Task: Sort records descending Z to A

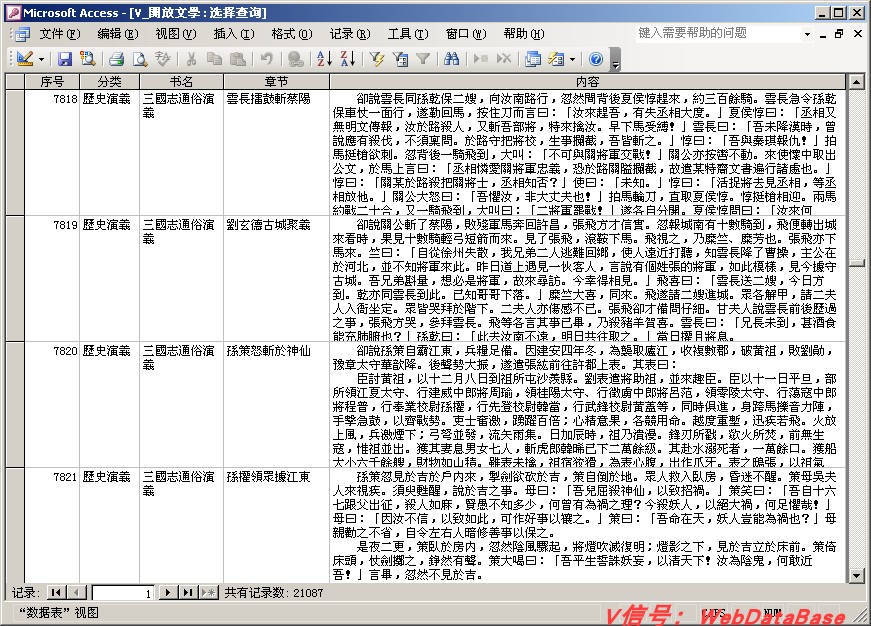Action: (347, 58)
